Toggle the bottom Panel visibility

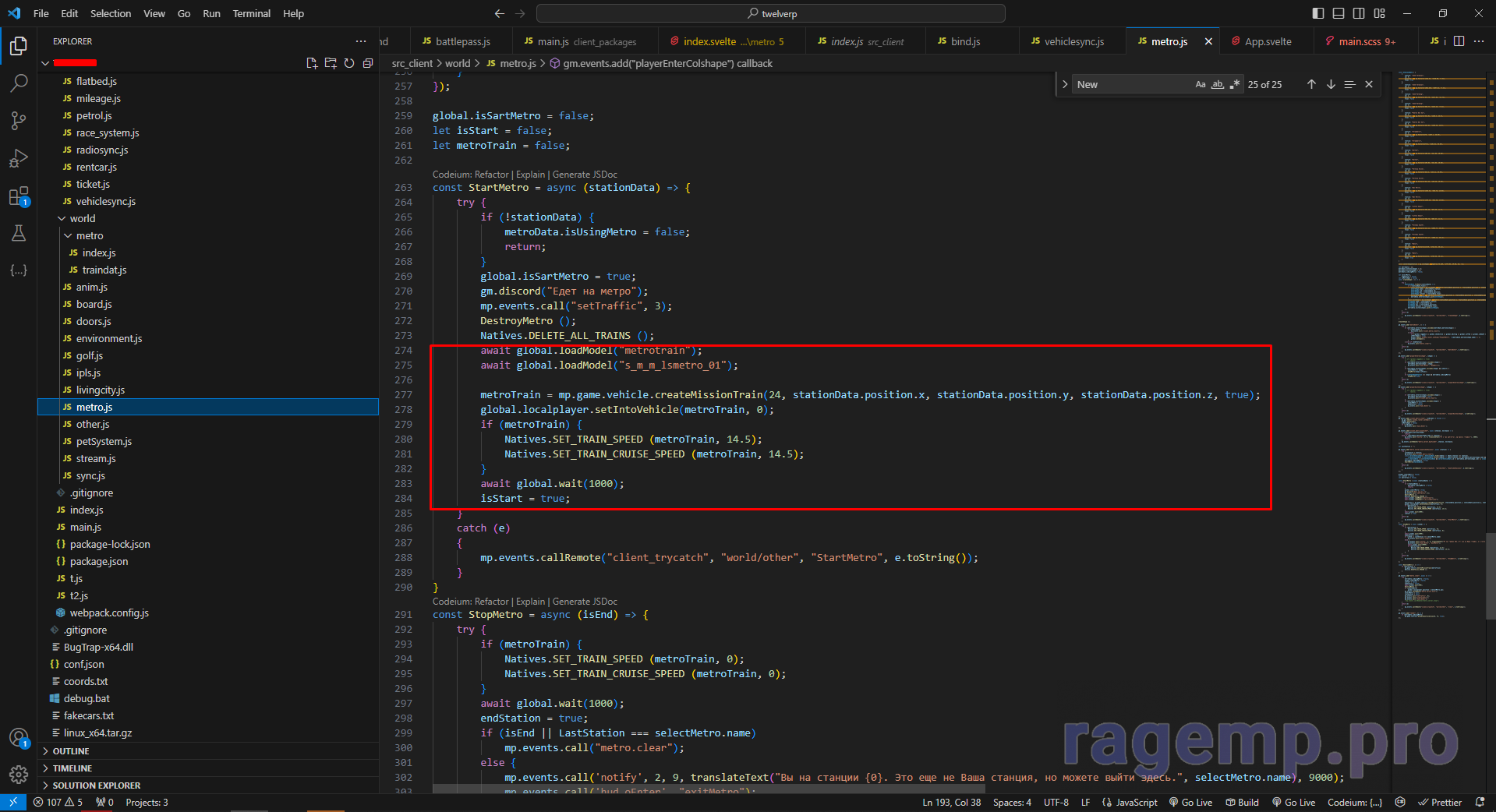click(1339, 13)
